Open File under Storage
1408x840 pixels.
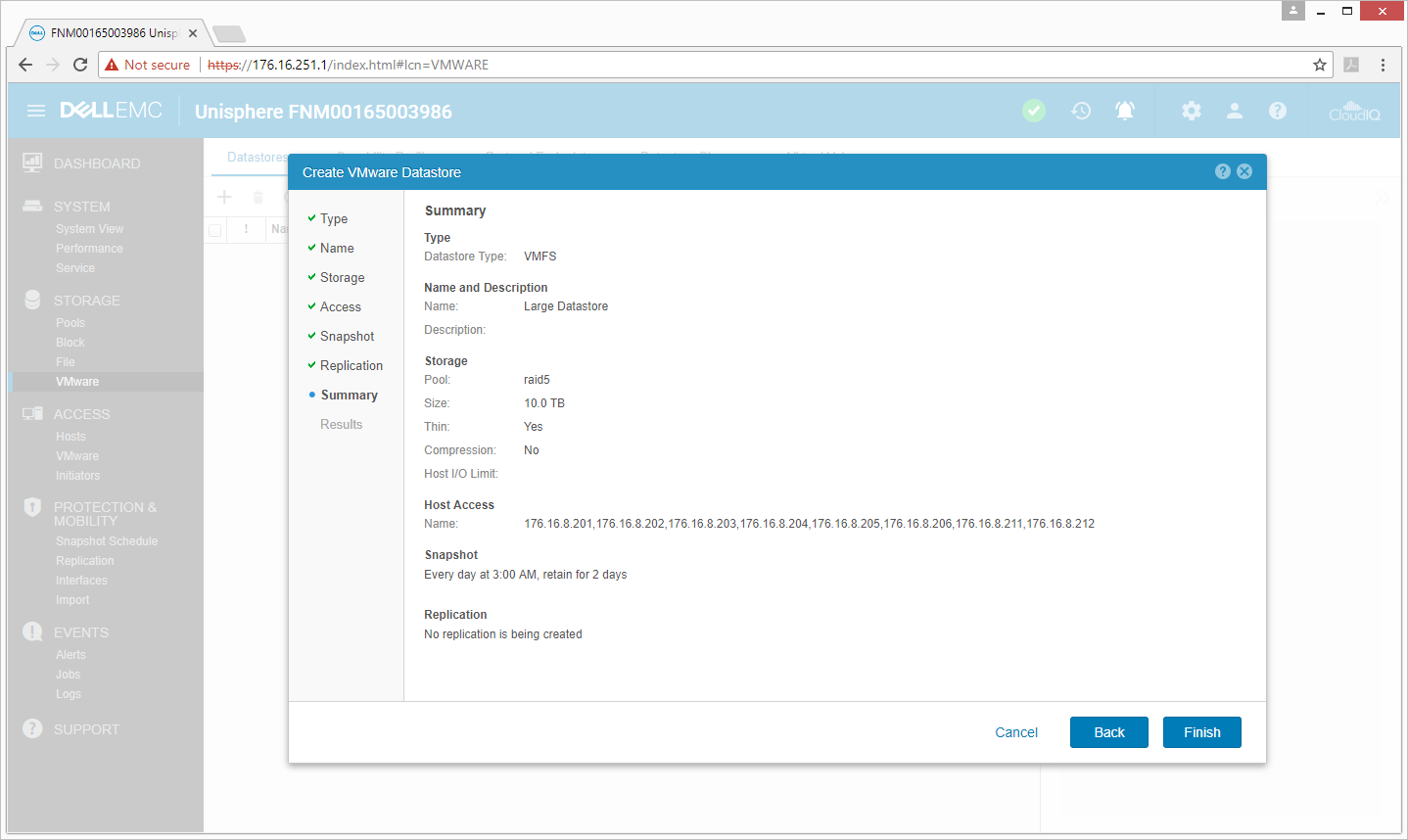coord(66,362)
